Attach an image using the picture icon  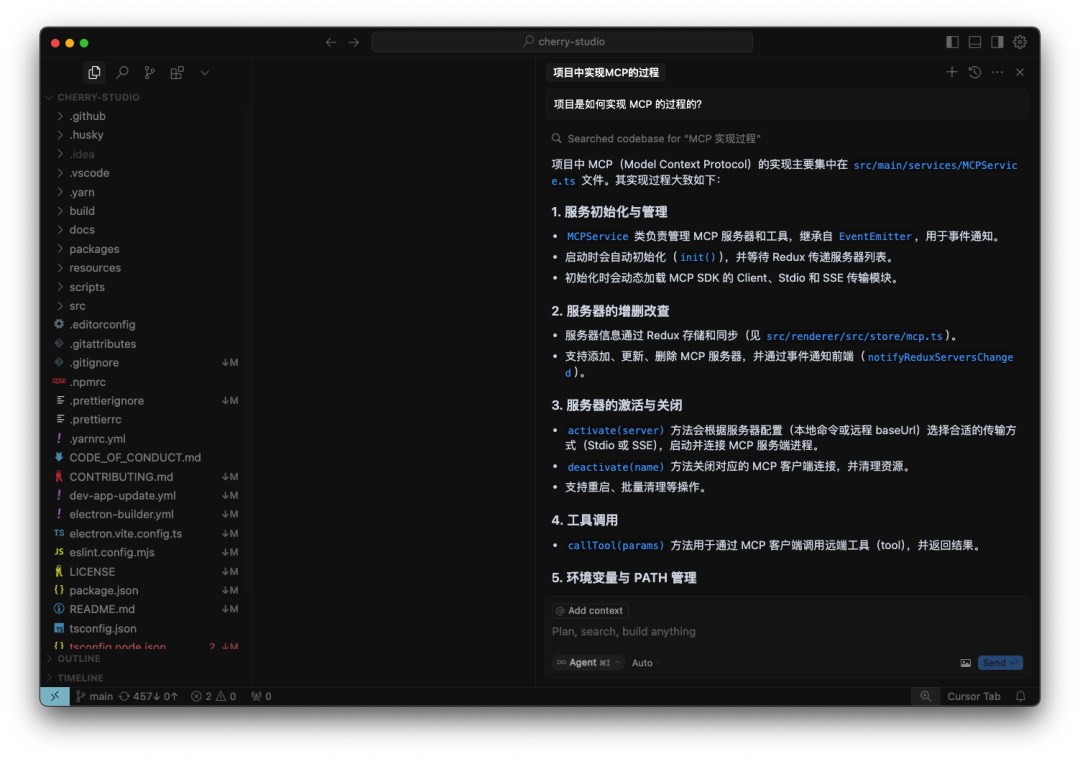966,662
